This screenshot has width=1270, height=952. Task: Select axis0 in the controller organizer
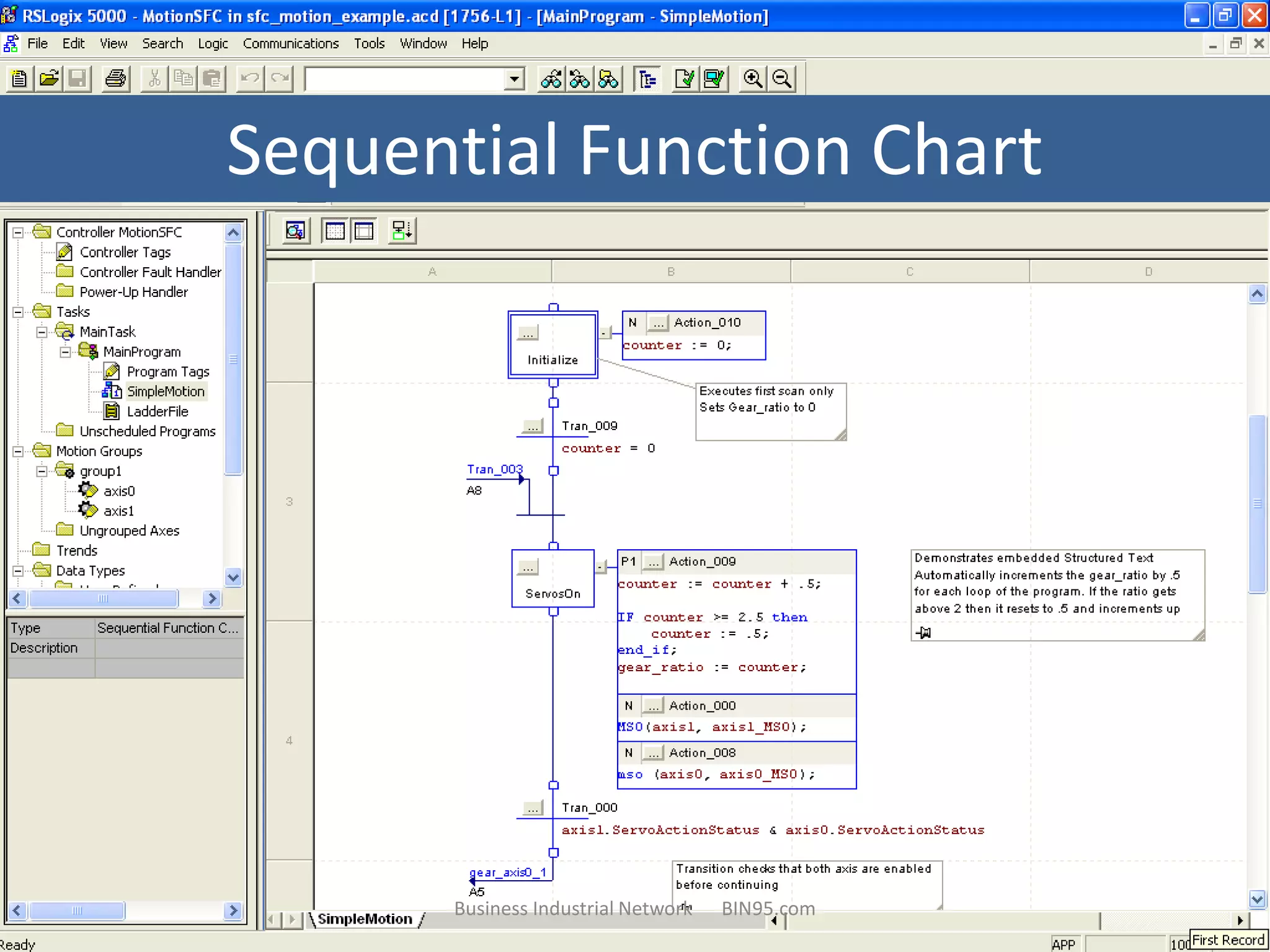118,491
